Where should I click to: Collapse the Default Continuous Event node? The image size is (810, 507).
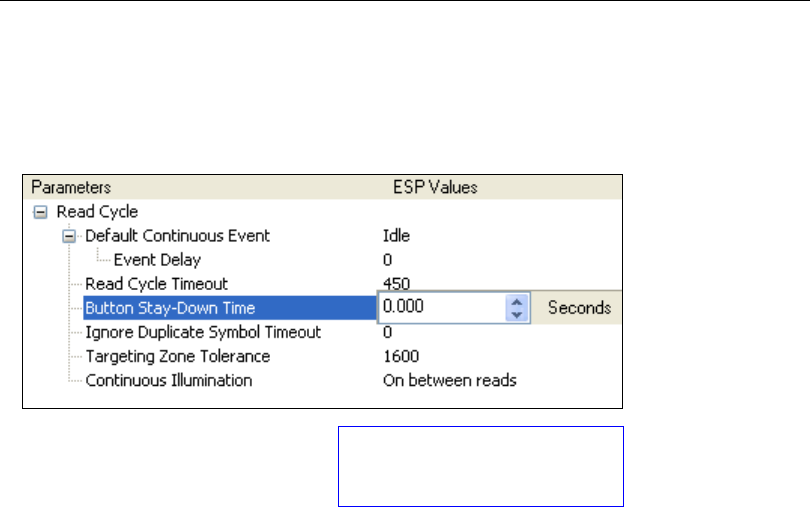coord(69,236)
